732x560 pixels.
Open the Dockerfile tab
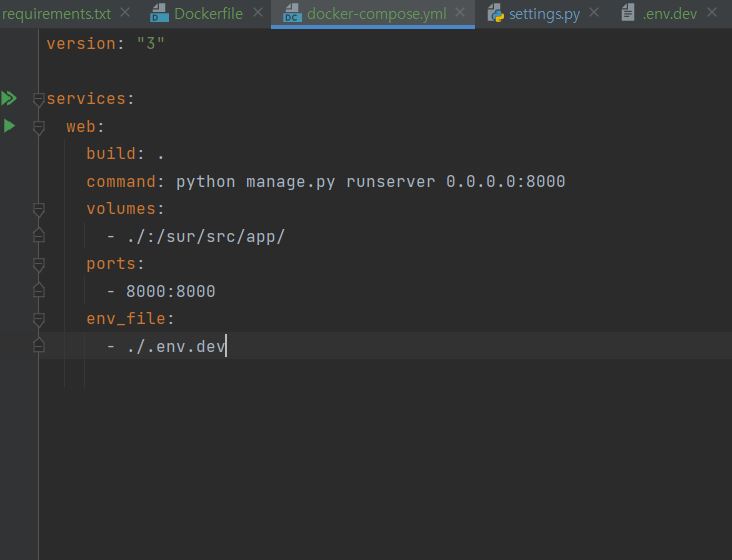point(208,14)
